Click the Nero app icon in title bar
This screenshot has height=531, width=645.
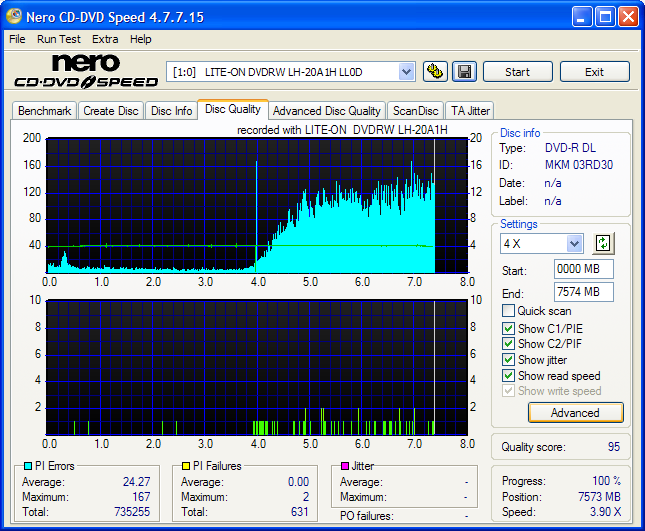(x=14, y=17)
